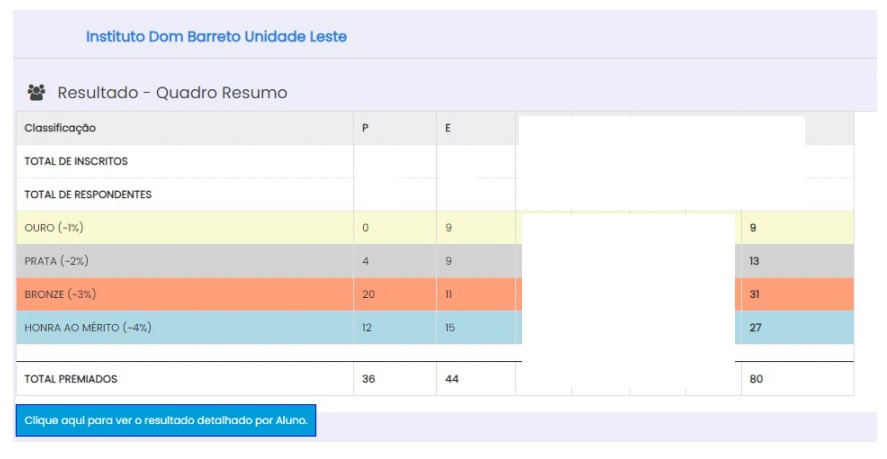Click the OURO (~1%) row label
Viewport: 887px width, 459px height.
pos(54,228)
